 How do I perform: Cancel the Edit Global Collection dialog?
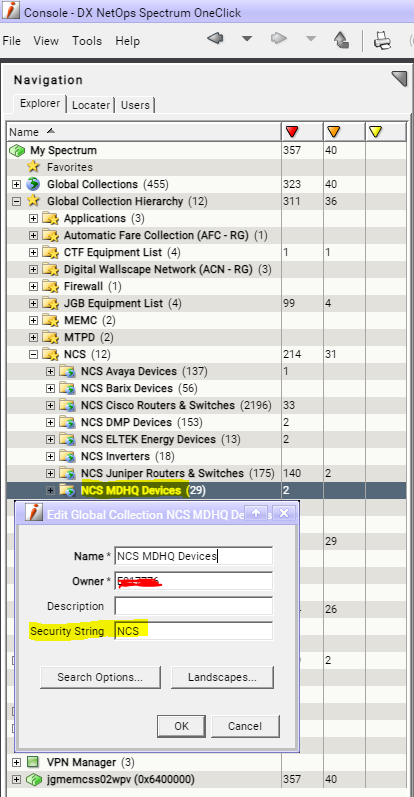[245, 726]
